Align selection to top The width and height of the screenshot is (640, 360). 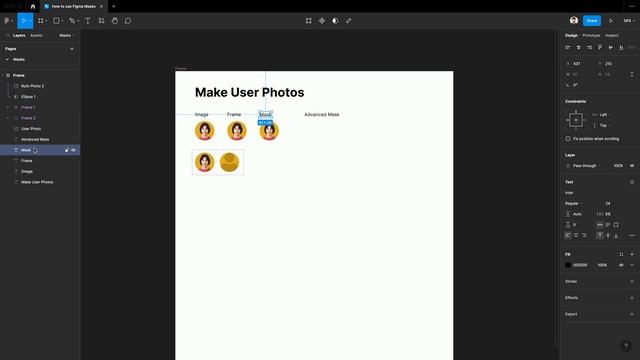tap(600, 47)
